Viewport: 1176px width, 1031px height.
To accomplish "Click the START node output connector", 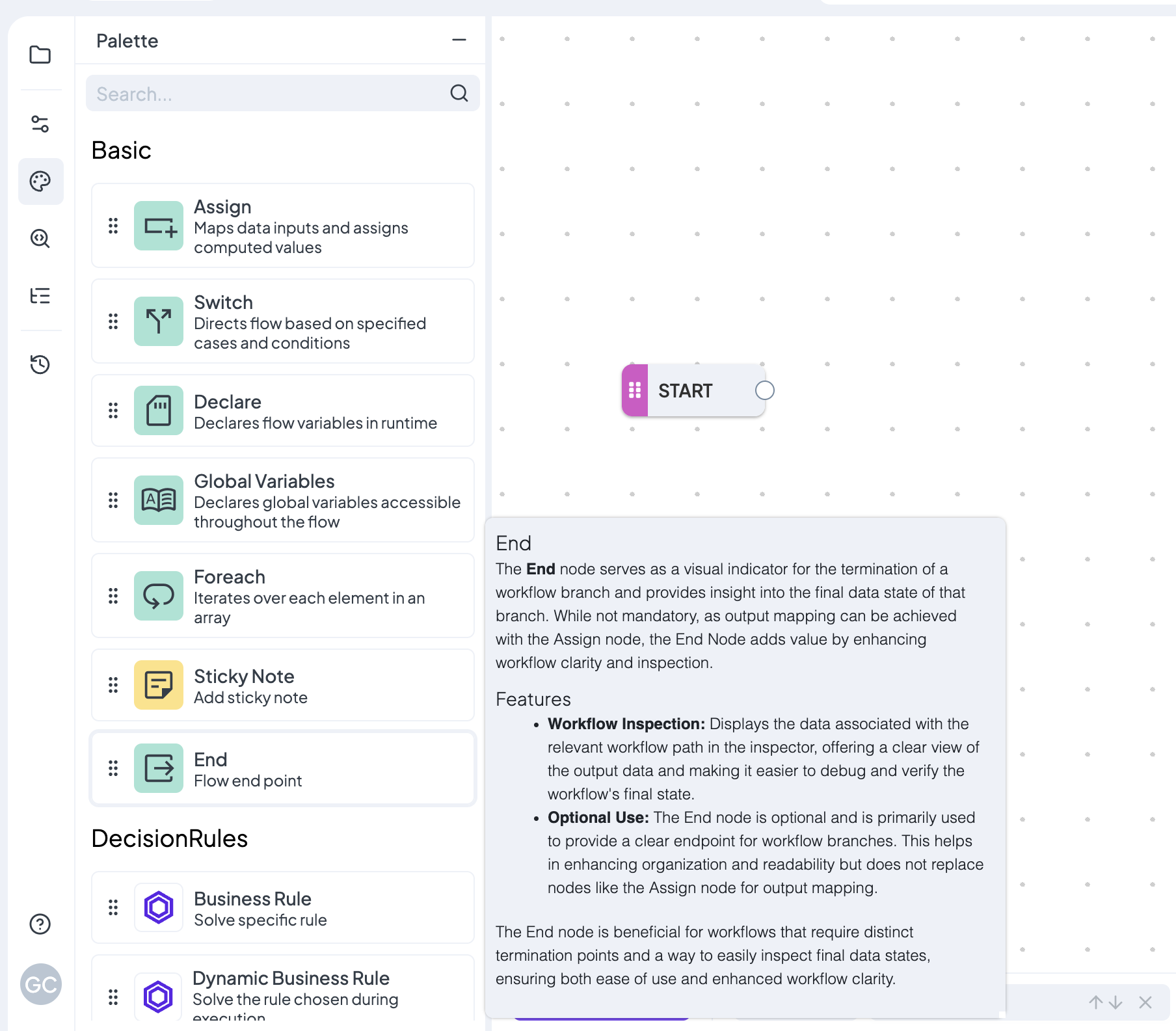I will 765,390.
